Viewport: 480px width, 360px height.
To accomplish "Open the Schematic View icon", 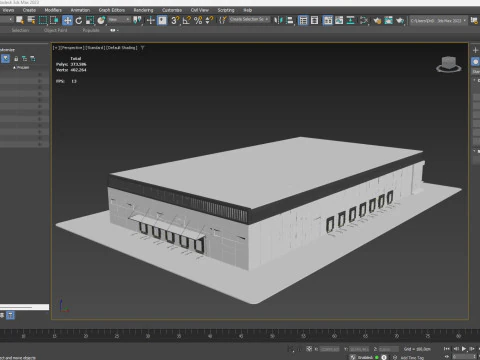I will coord(350,20).
